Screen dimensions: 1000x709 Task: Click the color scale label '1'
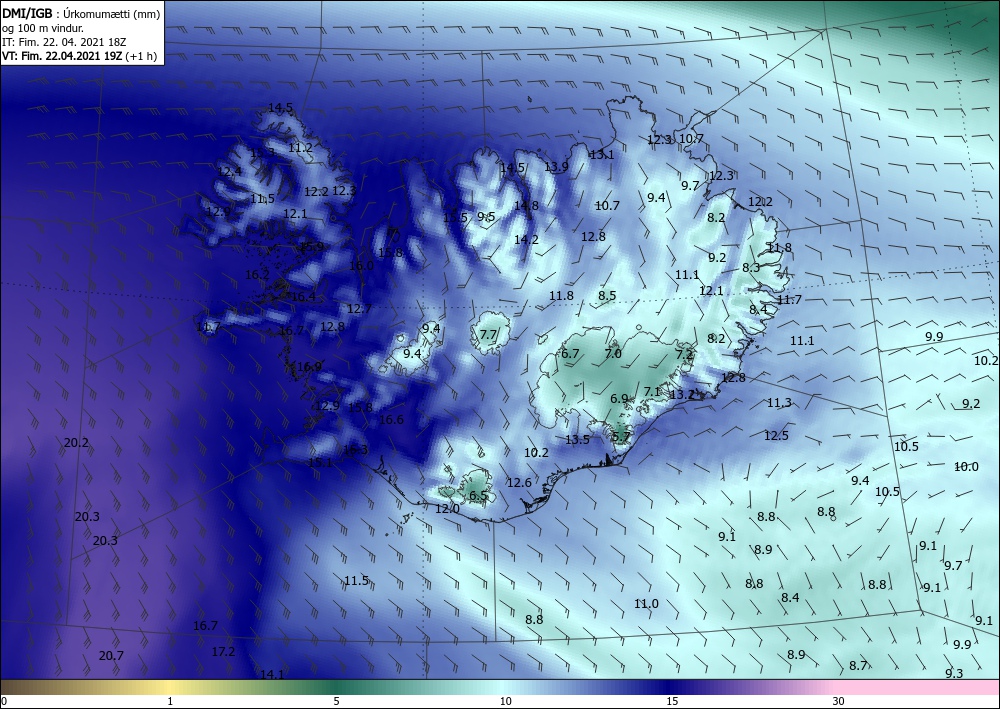click(170, 701)
